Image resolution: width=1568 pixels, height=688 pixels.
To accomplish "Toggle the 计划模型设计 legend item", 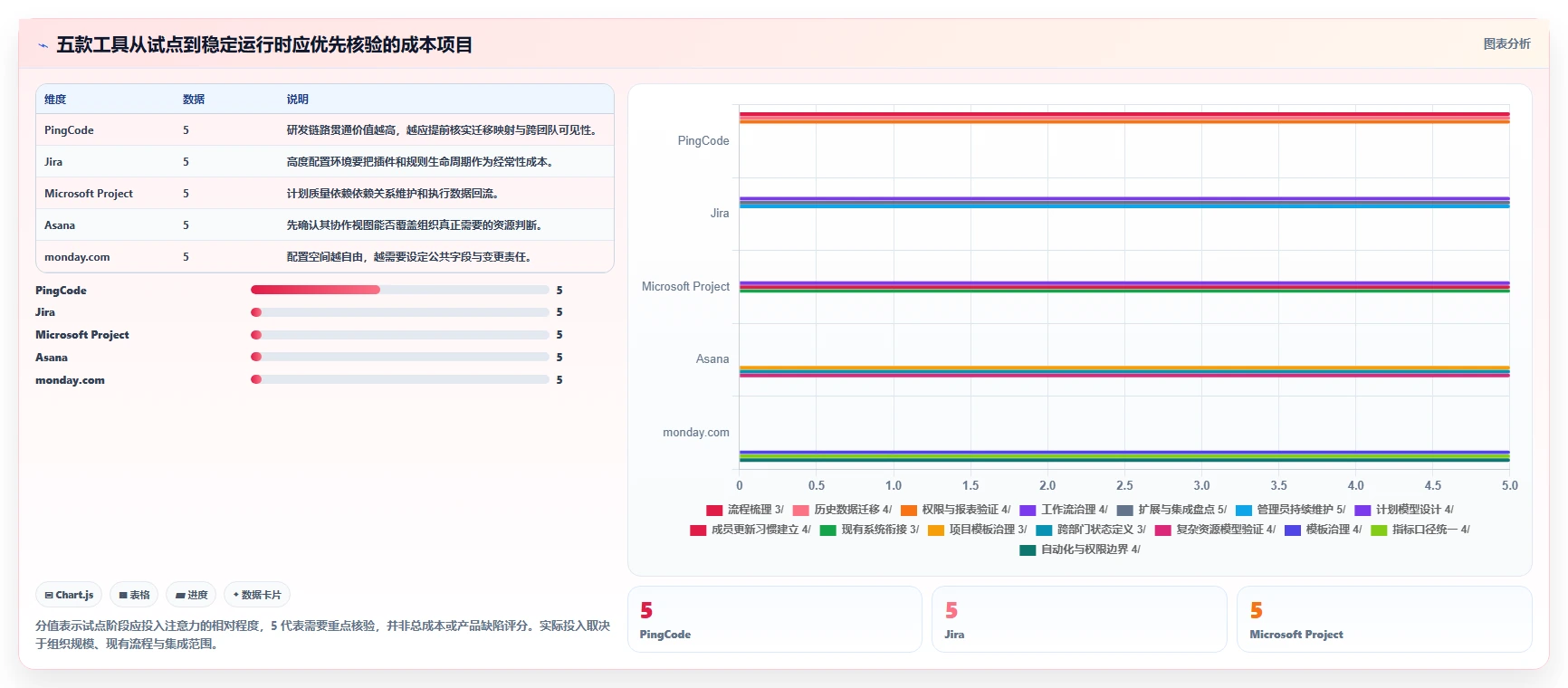I will pos(1403,510).
